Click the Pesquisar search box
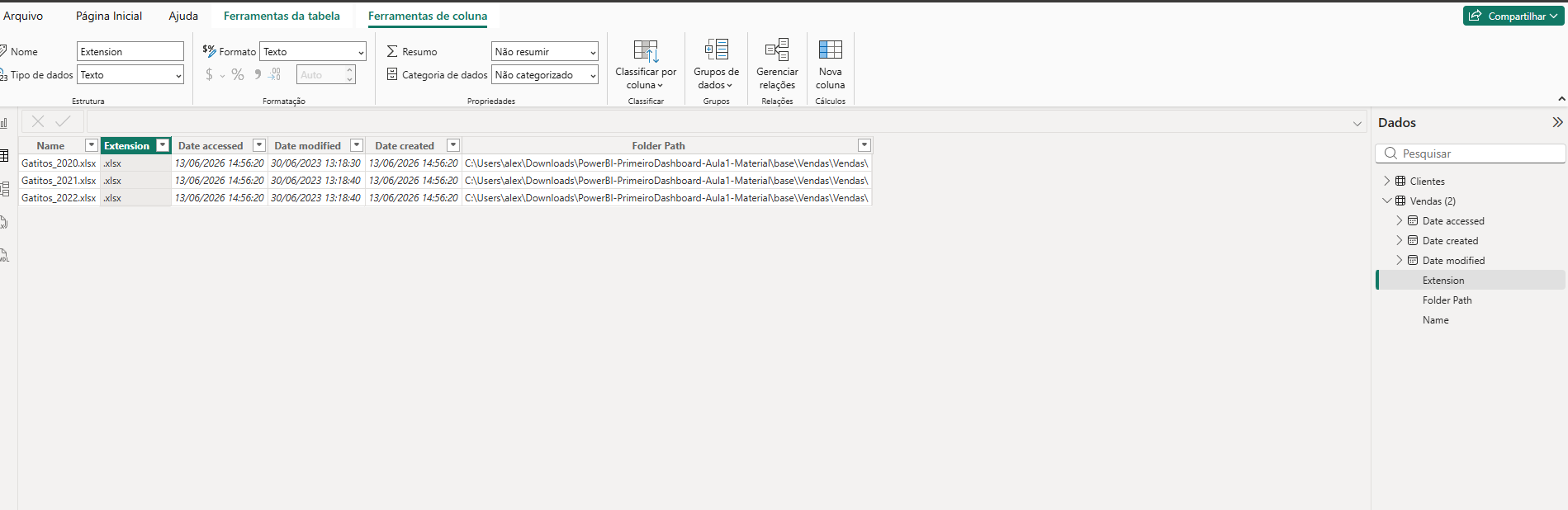 [1471, 153]
